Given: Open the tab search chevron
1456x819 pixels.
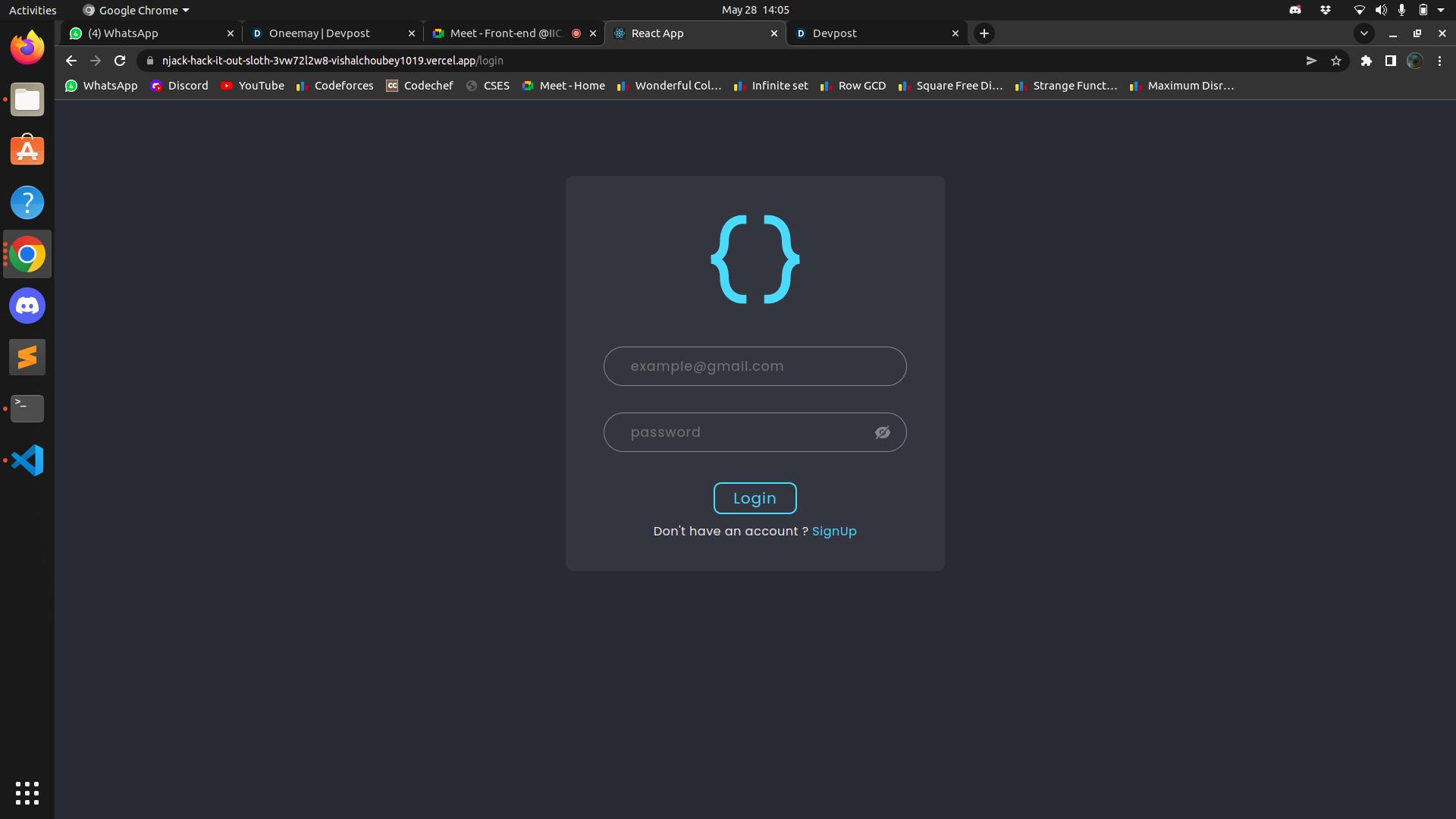Looking at the screenshot, I should coord(1364,33).
